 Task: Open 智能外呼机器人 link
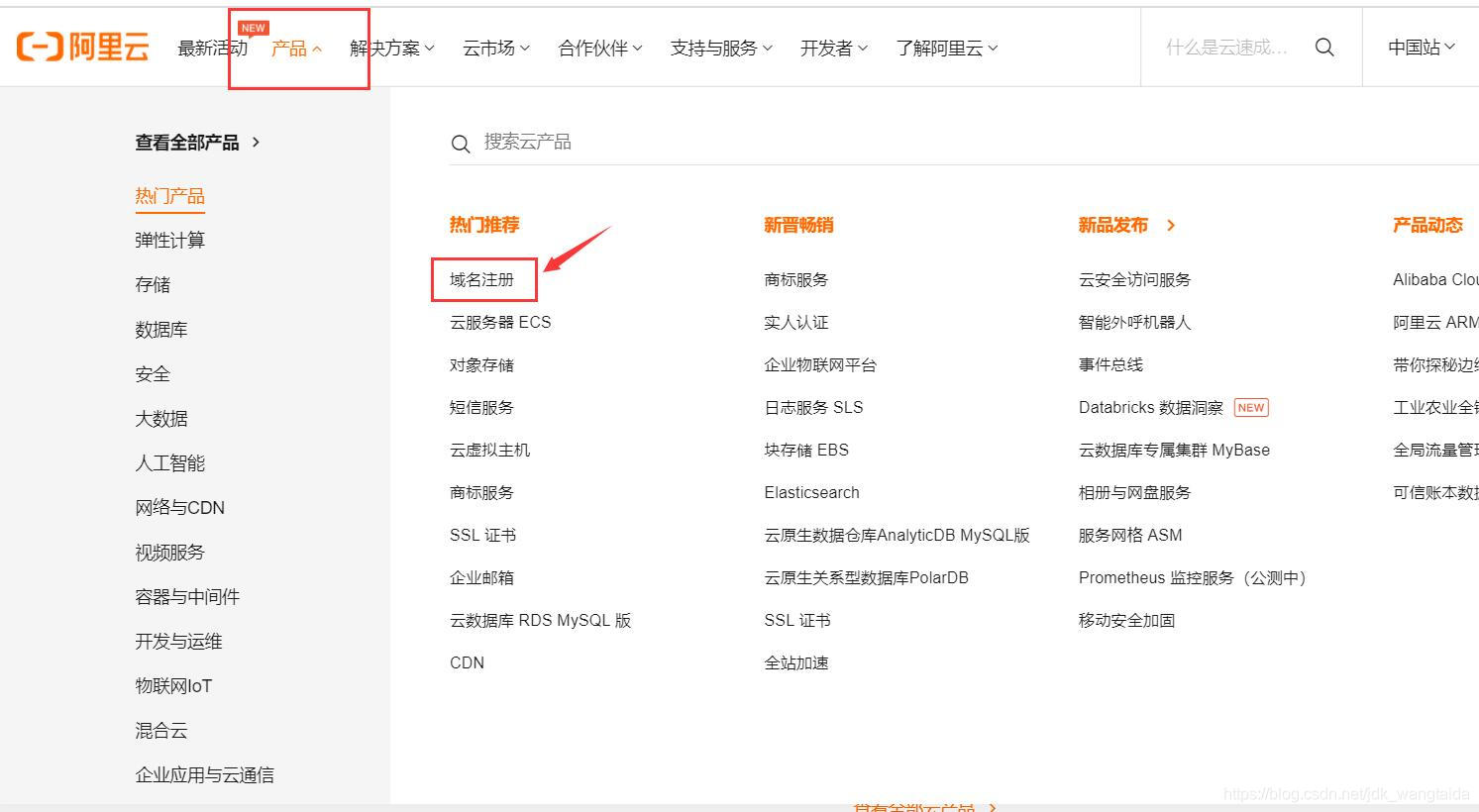click(1134, 322)
